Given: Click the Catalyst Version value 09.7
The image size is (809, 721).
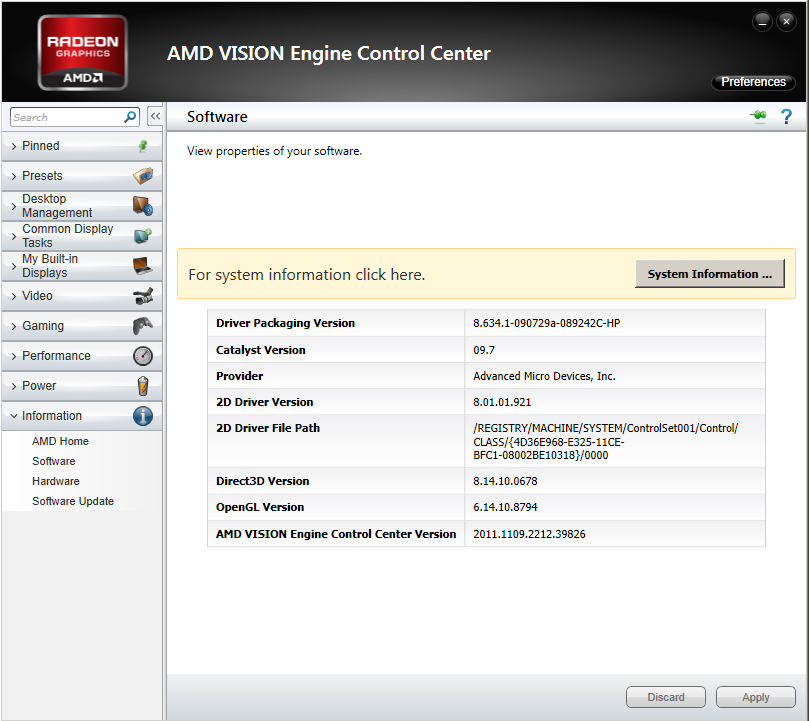Looking at the screenshot, I should pyautogui.click(x=484, y=350).
